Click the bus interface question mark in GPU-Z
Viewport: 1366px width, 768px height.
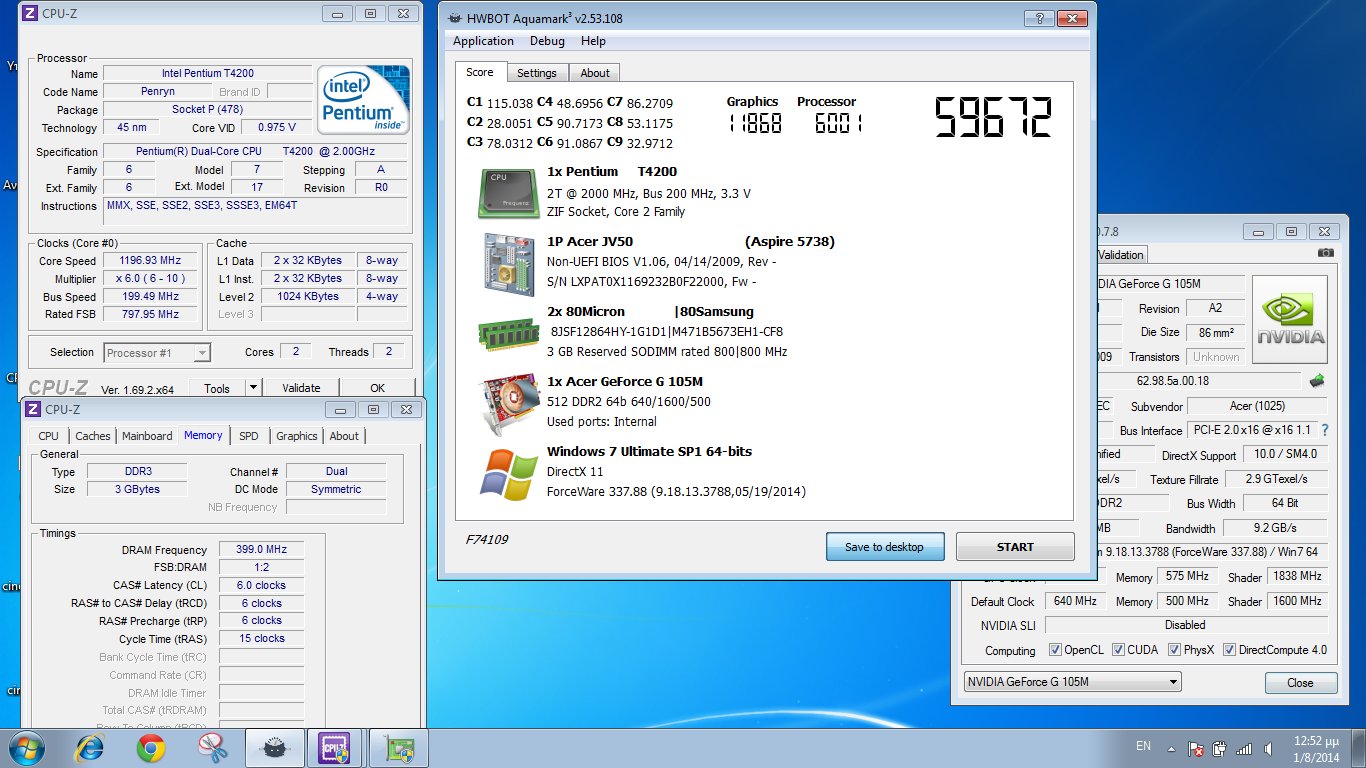tap(1325, 430)
